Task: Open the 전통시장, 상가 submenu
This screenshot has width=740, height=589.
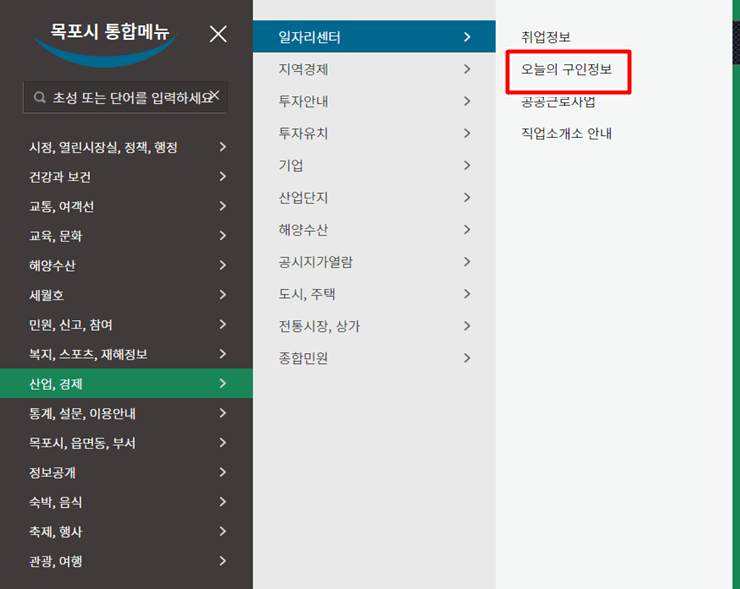Action: (374, 326)
